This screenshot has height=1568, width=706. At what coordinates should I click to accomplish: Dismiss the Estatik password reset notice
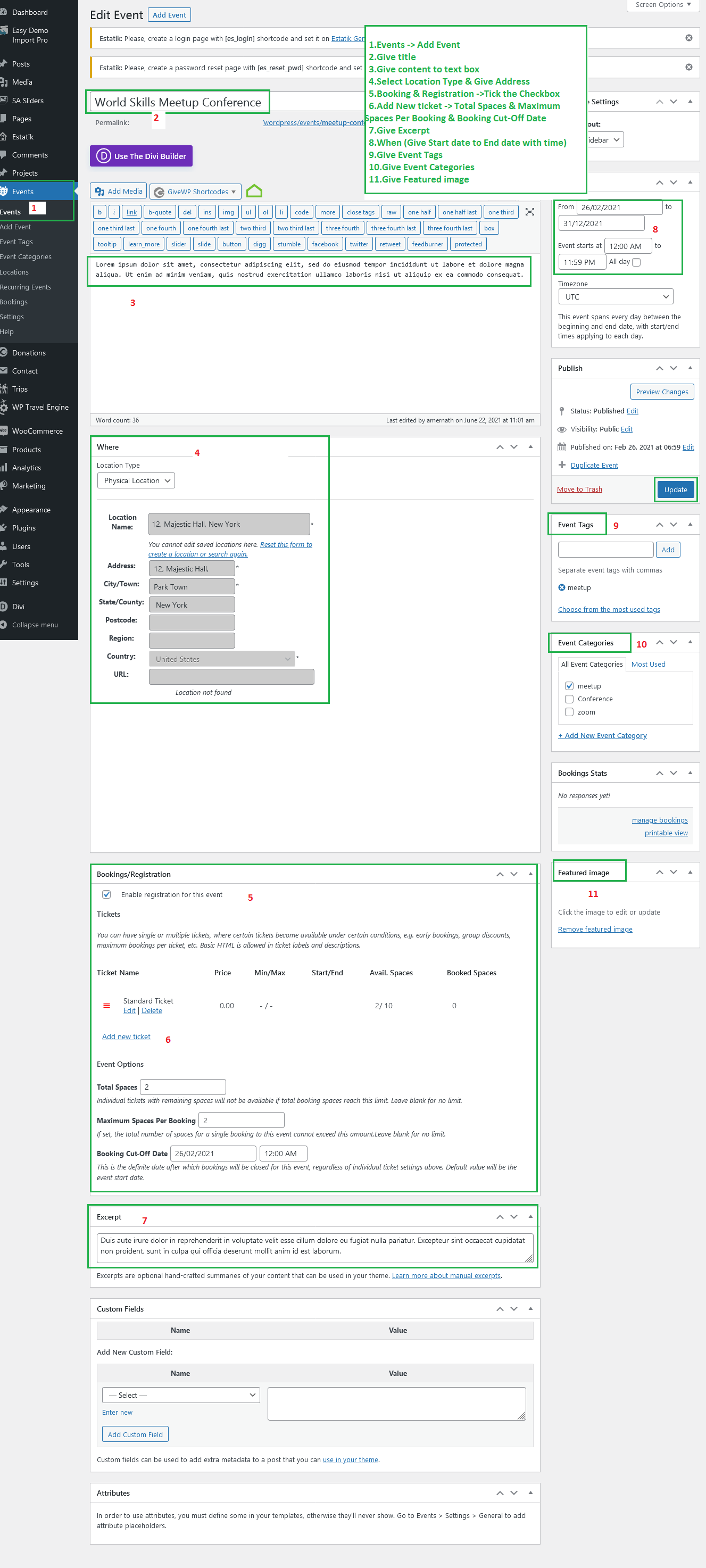[x=688, y=67]
